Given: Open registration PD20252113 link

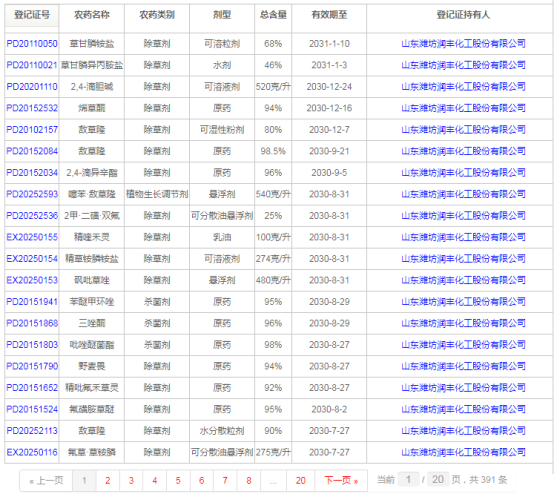Looking at the screenshot, I should click(x=32, y=431).
